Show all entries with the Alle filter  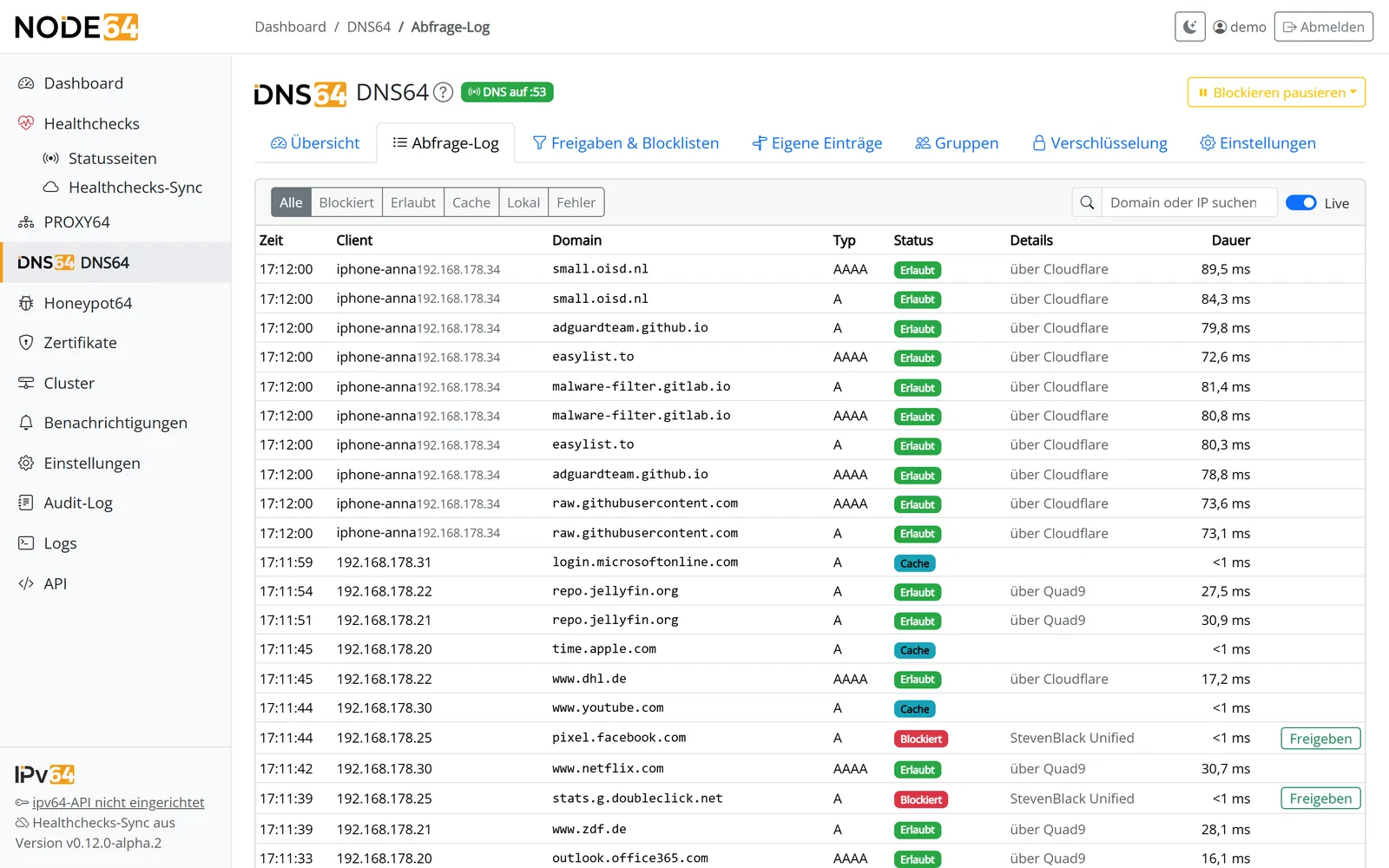coord(291,203)
